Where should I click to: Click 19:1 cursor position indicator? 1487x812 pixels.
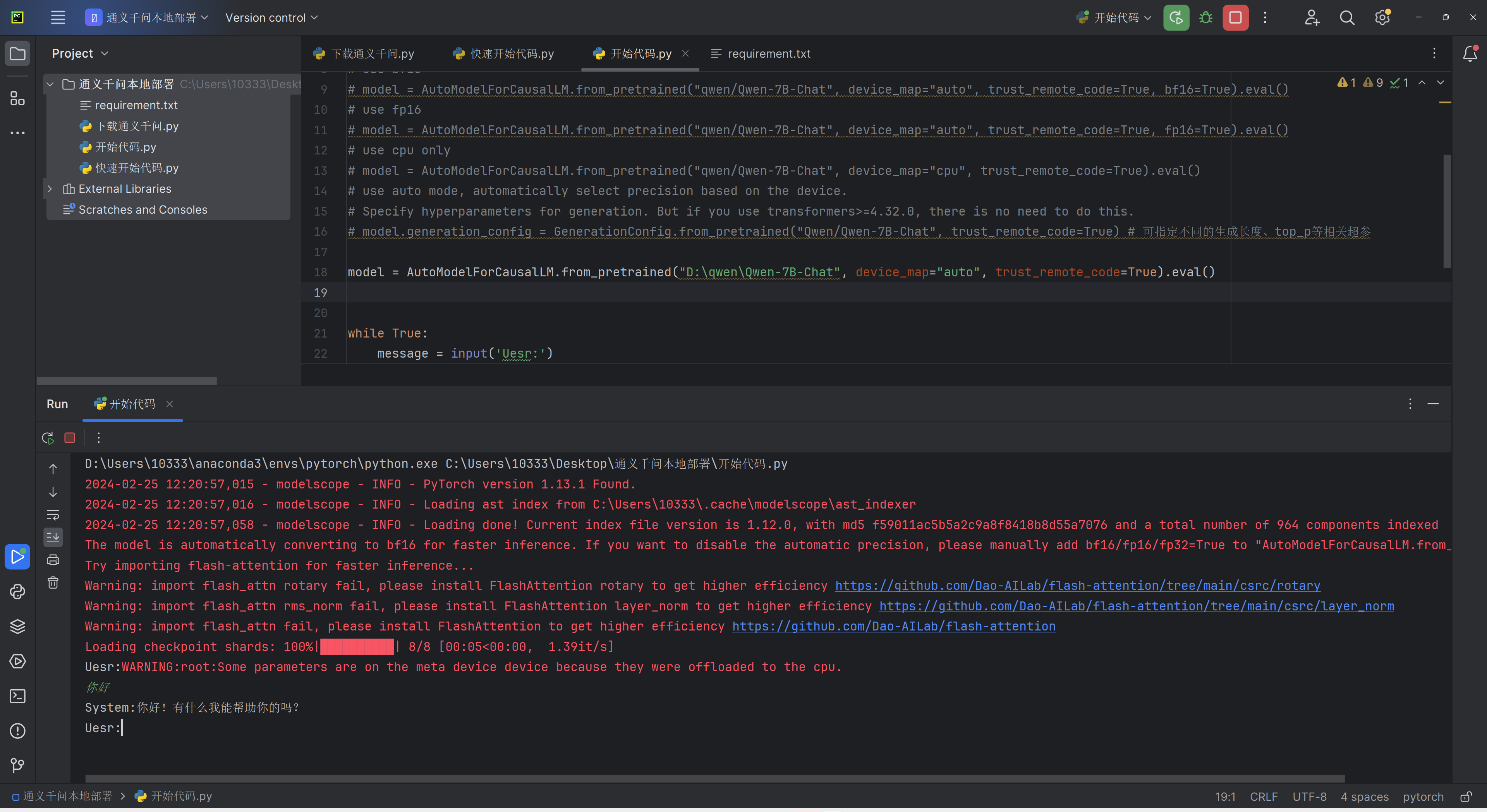[x=1225, y=797]
